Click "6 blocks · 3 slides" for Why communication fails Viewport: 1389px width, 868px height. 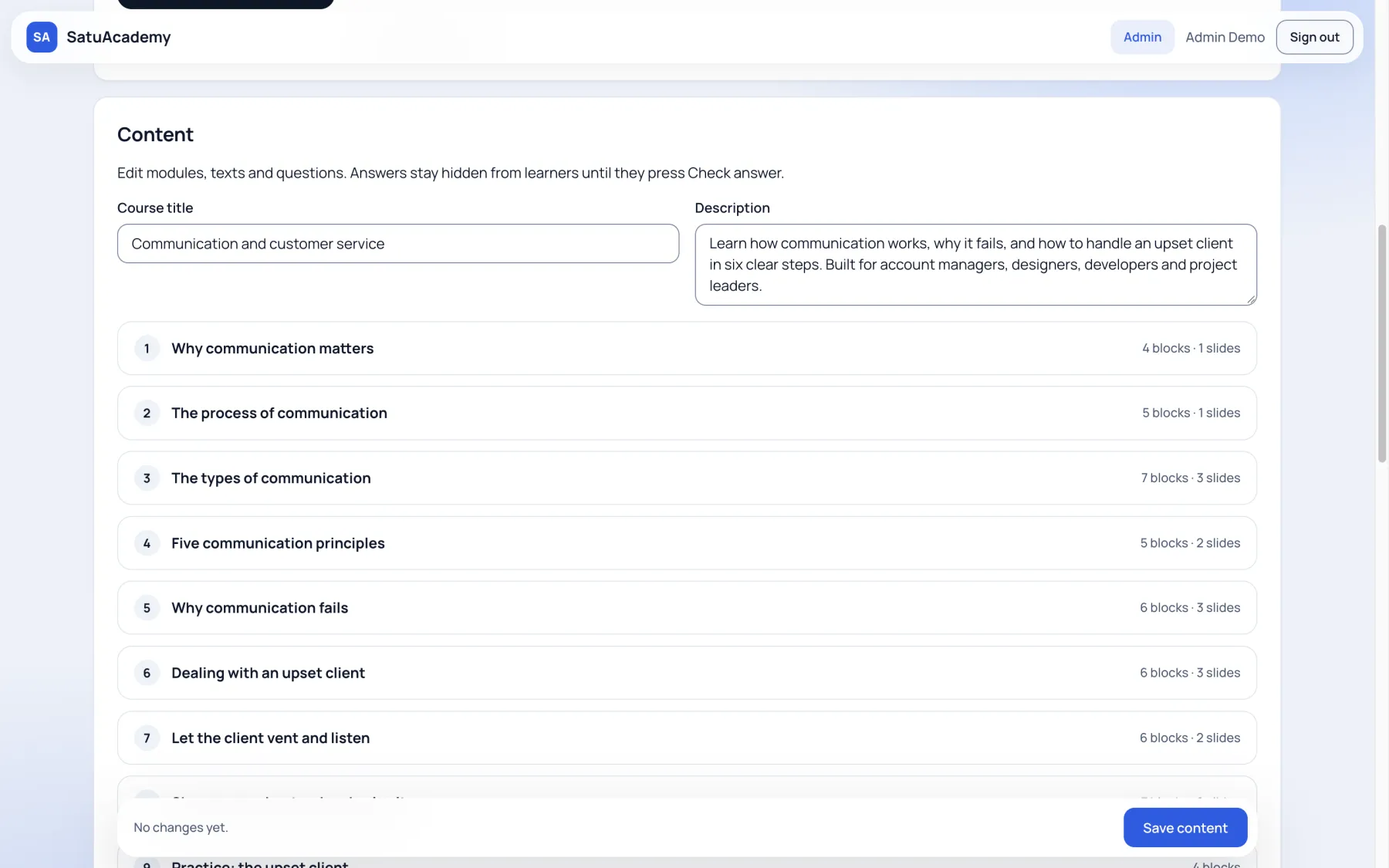point(1190,608)
